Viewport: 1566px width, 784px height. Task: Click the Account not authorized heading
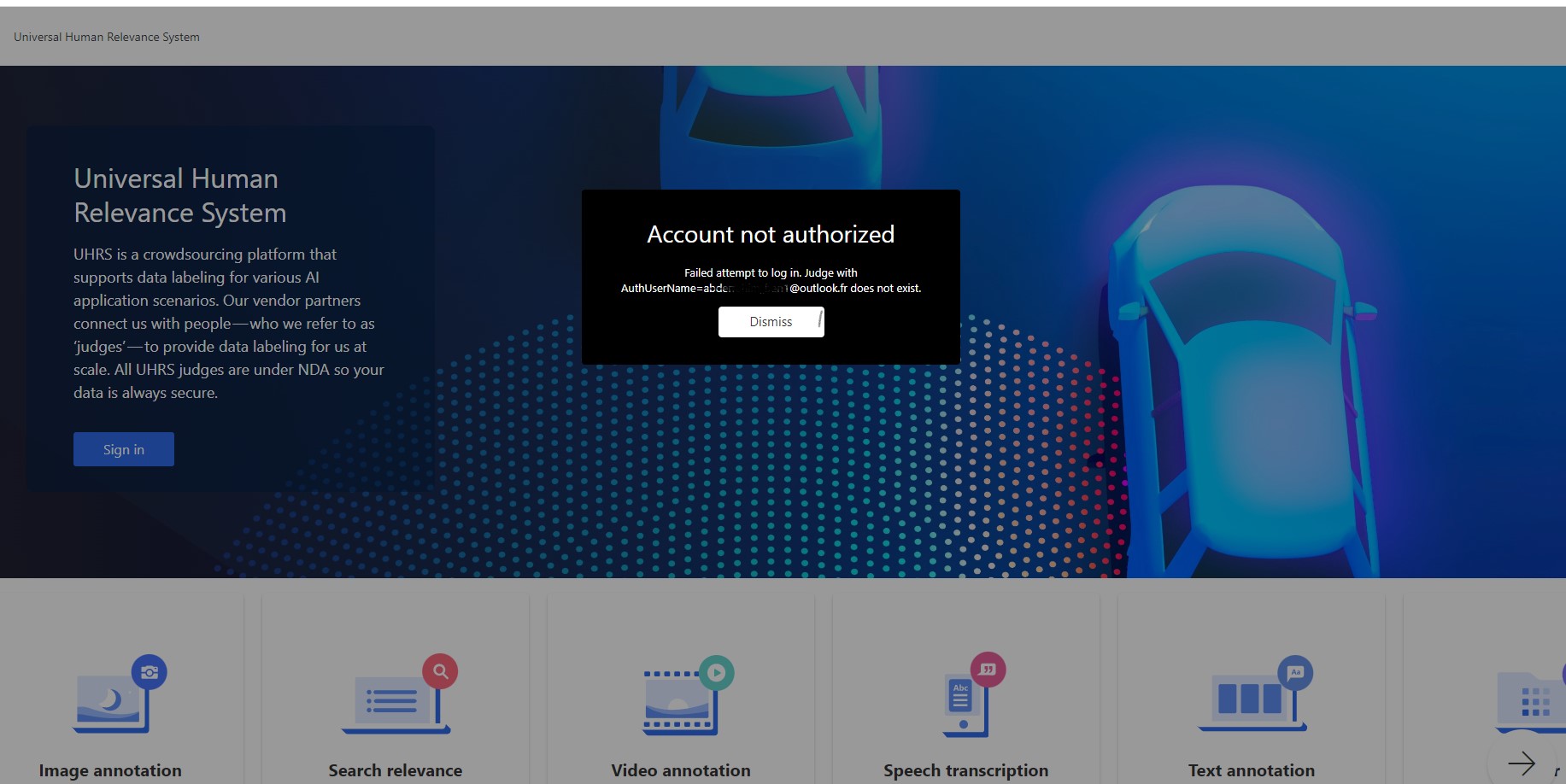pyautogui.click(x=771, y=234)
